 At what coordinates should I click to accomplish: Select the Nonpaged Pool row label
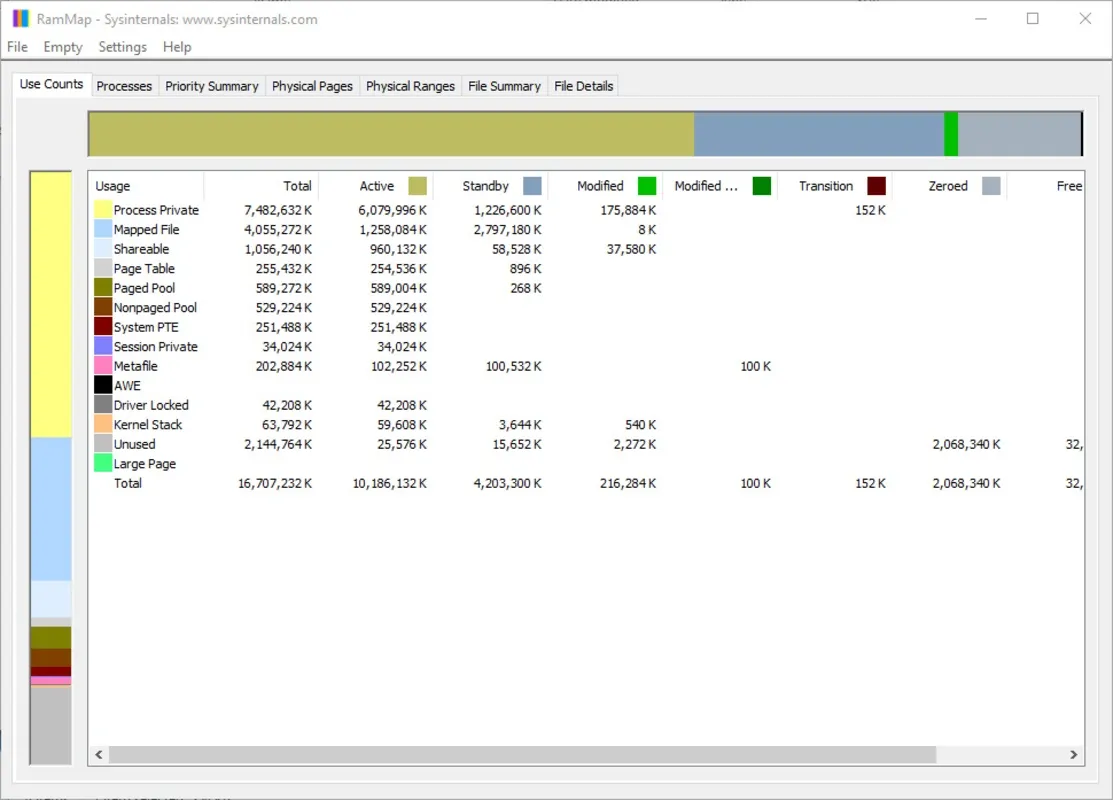click(x=155, y=307)
